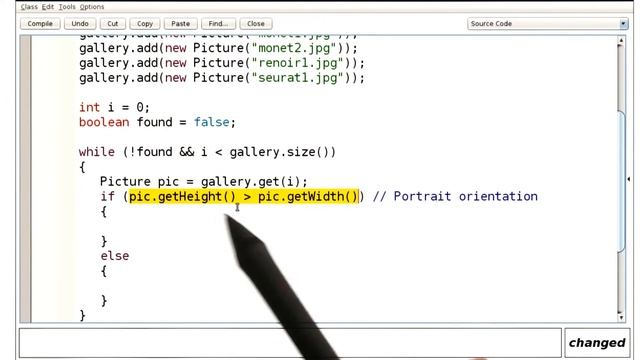Click the Paste button
640x360 pixels.
click(180, 24)
